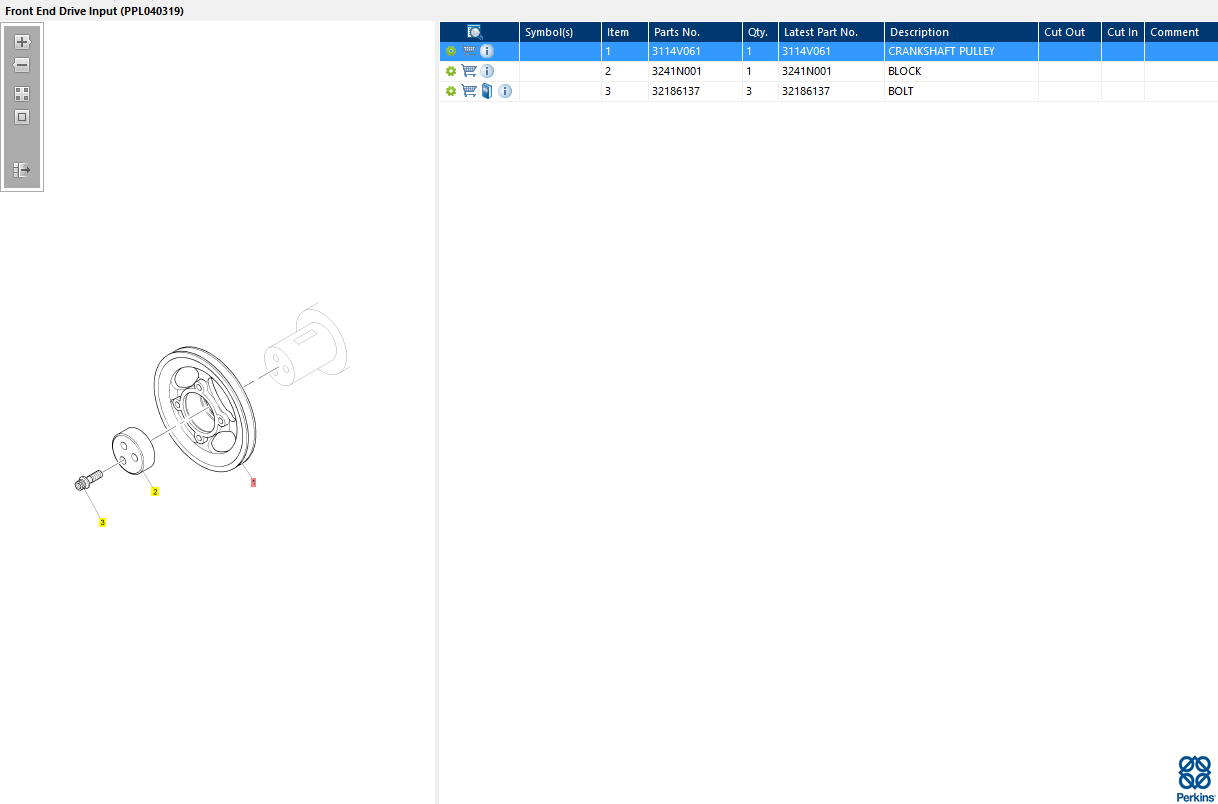Open info icon for BOLT row
This screenshot has width=1218, height=804.
505,91
